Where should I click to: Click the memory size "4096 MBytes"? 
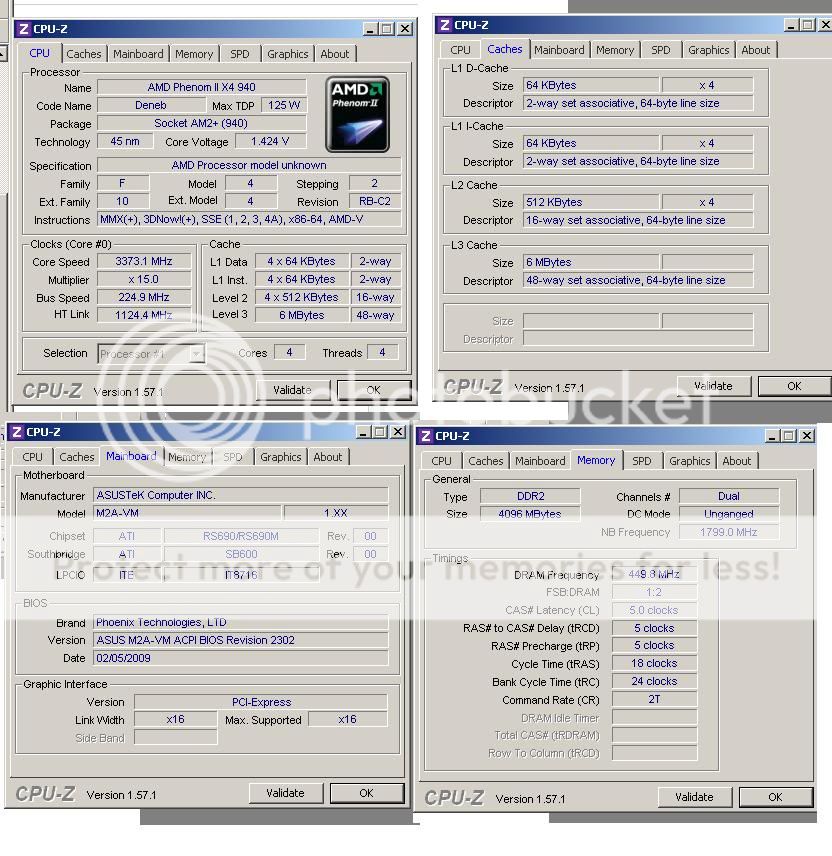(x=530, y=514)
